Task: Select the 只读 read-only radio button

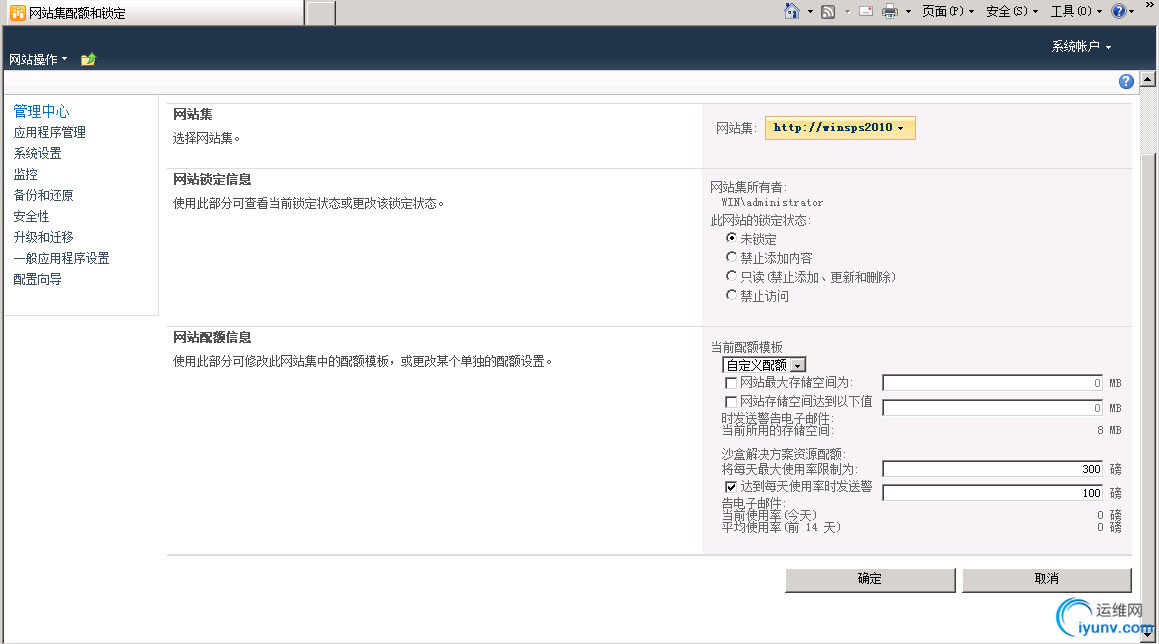Action: point(731,276)
